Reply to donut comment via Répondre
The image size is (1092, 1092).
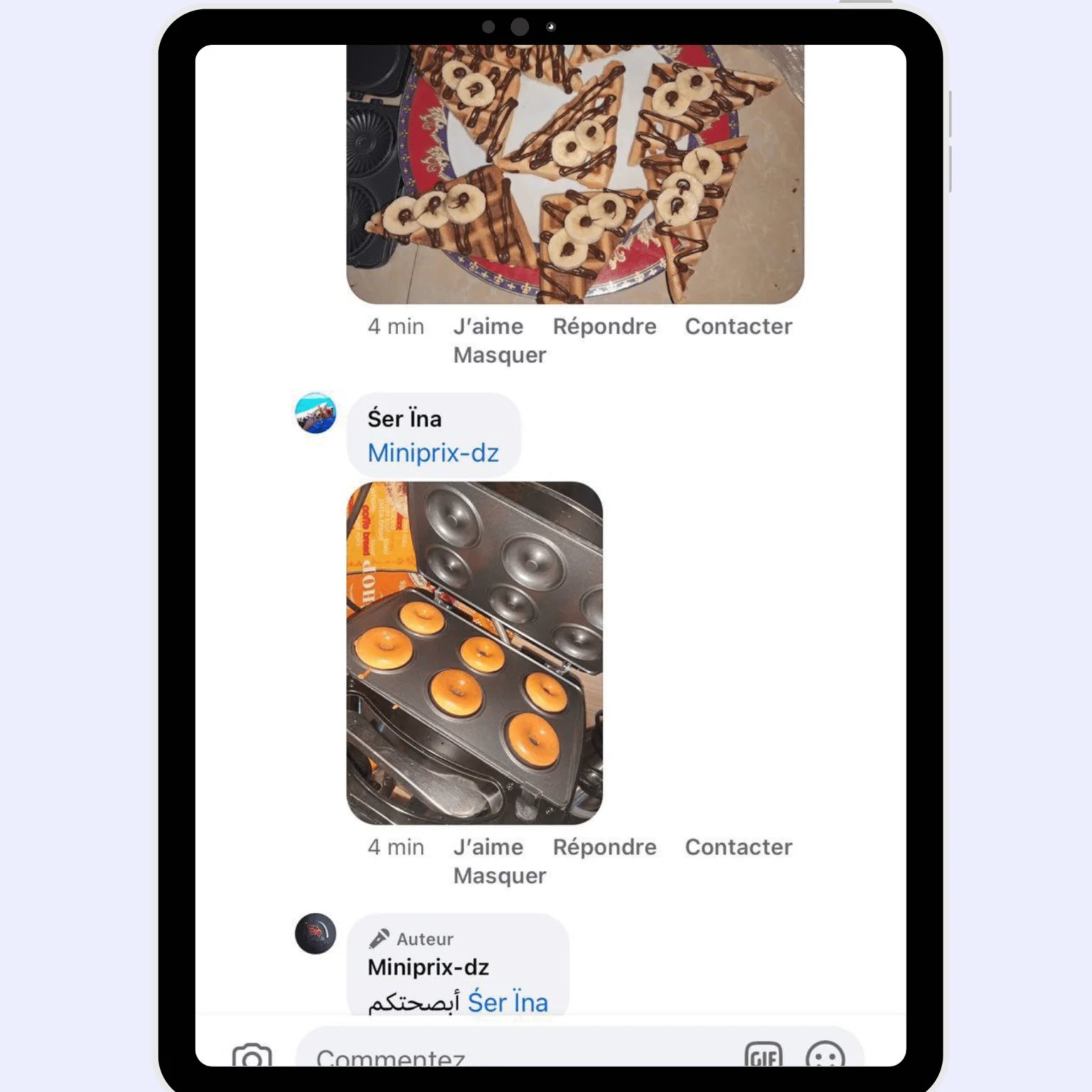605,847
